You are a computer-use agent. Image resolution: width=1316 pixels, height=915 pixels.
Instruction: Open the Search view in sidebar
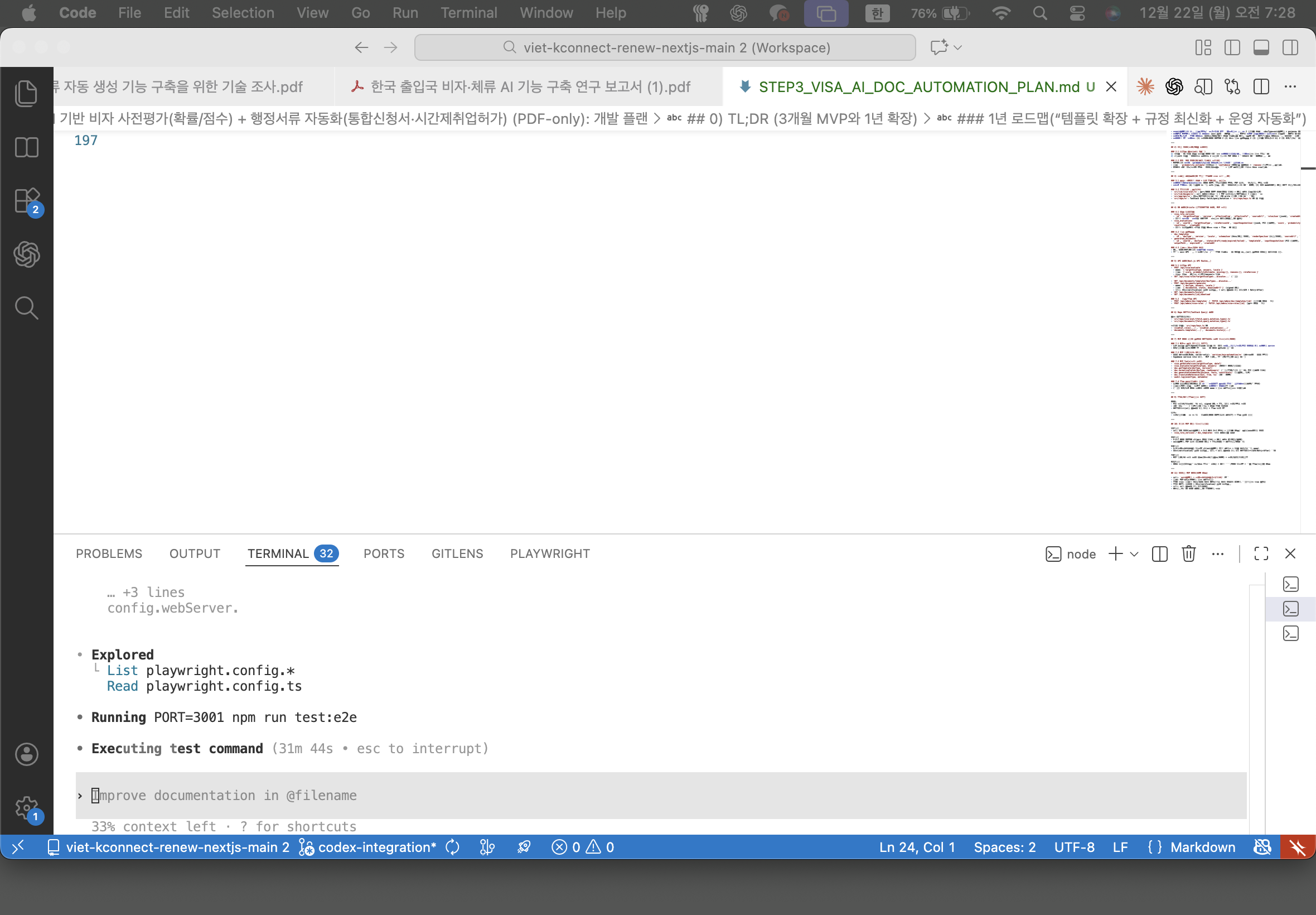pyautogui.click(x=26, y=308)
